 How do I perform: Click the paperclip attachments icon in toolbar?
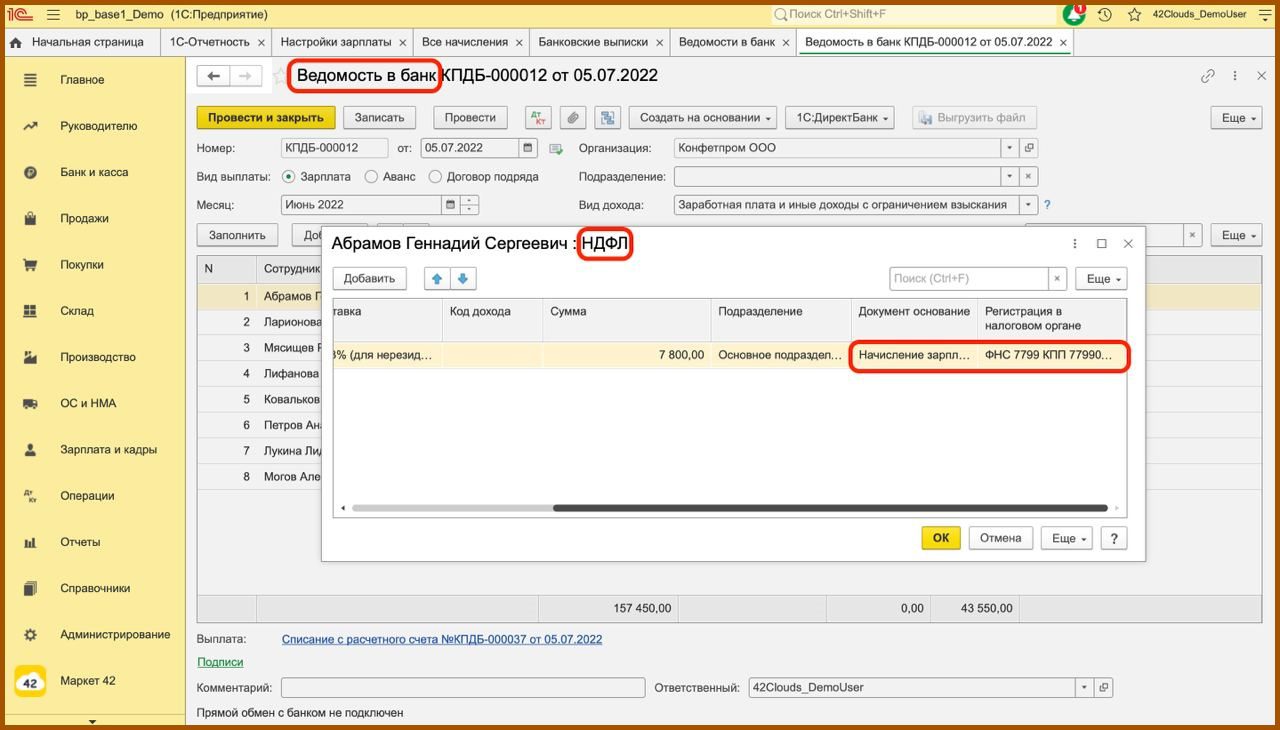coord(572,118)
